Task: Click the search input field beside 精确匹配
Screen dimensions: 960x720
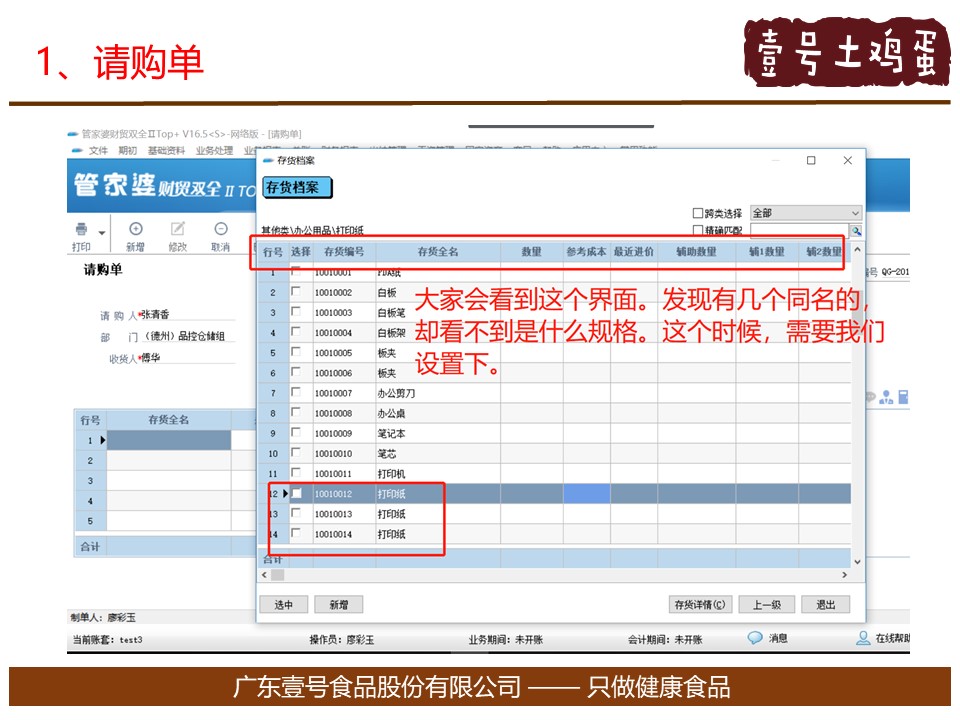Action: 799,230
